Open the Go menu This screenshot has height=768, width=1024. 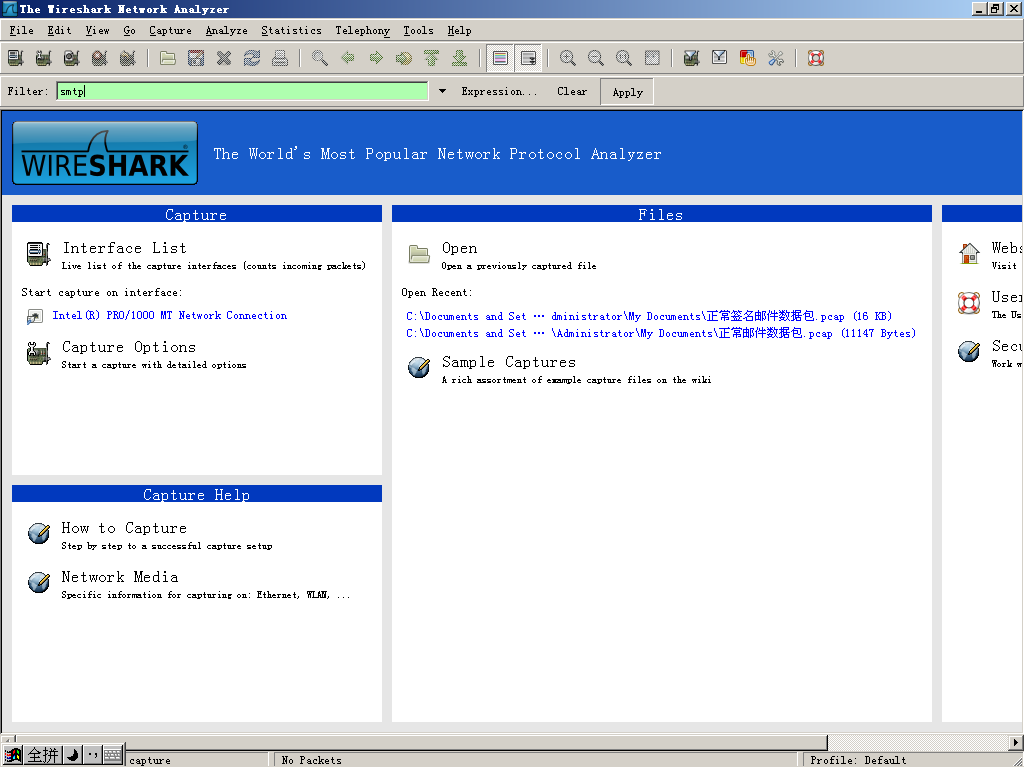129,31
